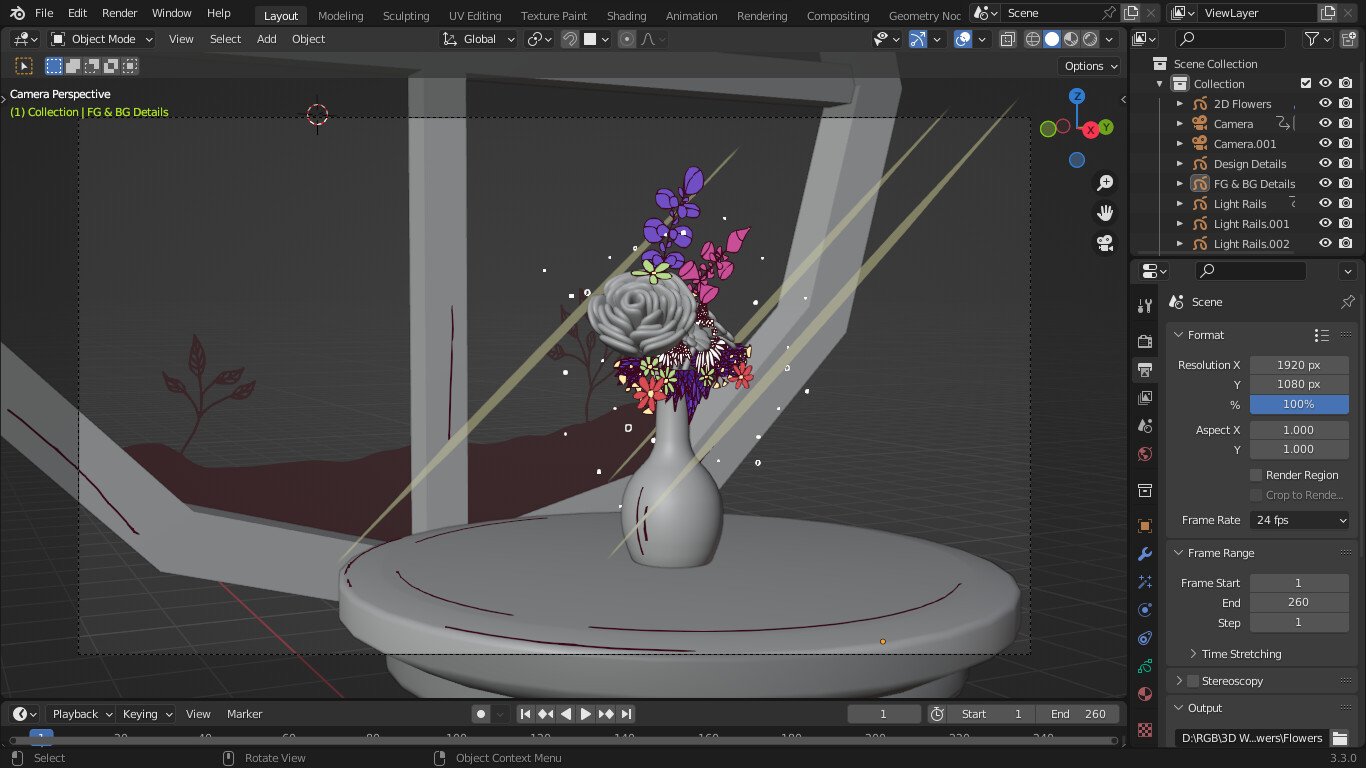Open the Frame Rate 24 fps dropdown
This screenshot has height=768, width=1366.
pyautogui.click(x=1299, y=520)
